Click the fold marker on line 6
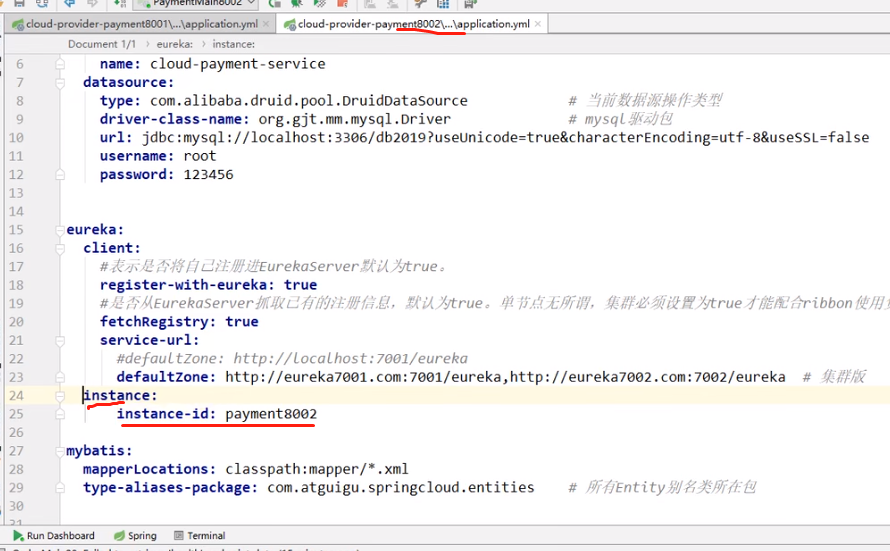 60,64
